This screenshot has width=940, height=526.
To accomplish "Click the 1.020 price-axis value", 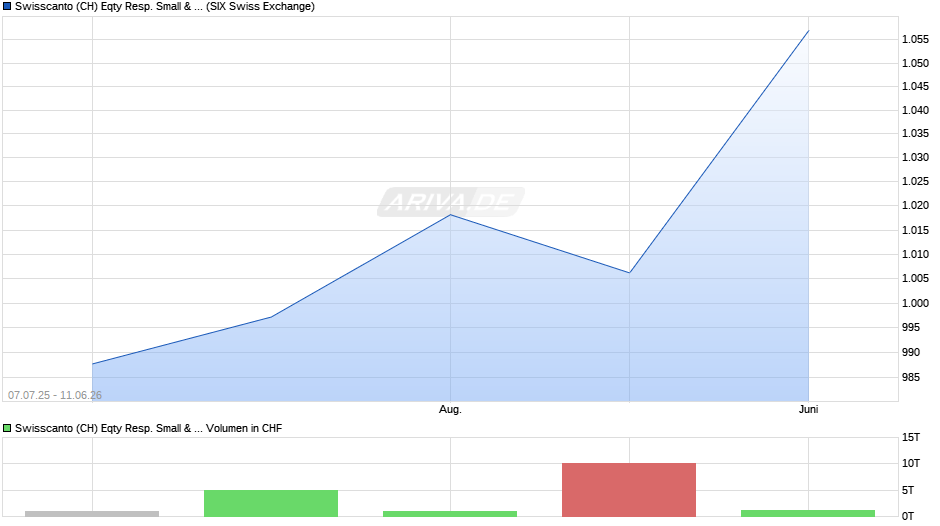I will [915, 205].
